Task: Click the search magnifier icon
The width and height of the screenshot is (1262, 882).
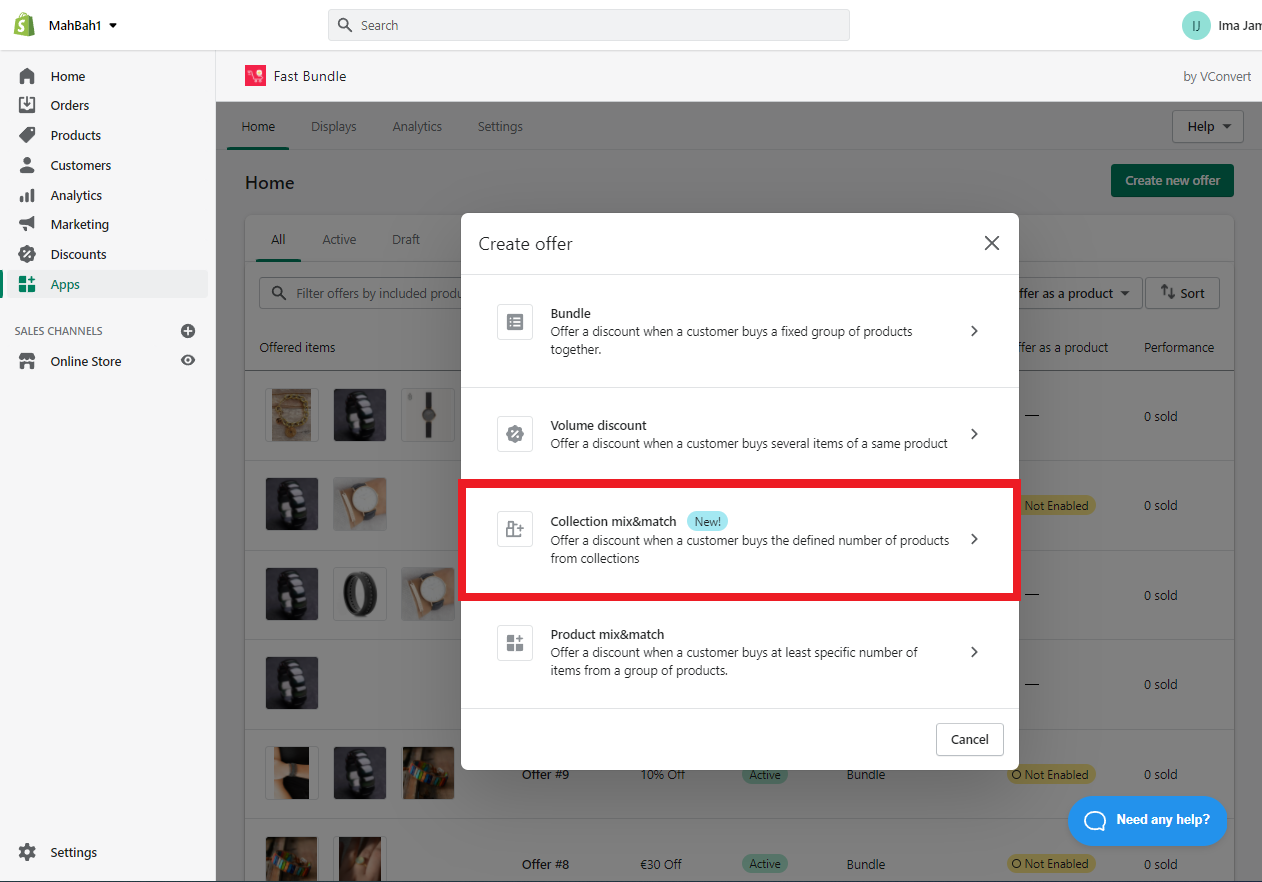Action: click(x=345, y=25)
